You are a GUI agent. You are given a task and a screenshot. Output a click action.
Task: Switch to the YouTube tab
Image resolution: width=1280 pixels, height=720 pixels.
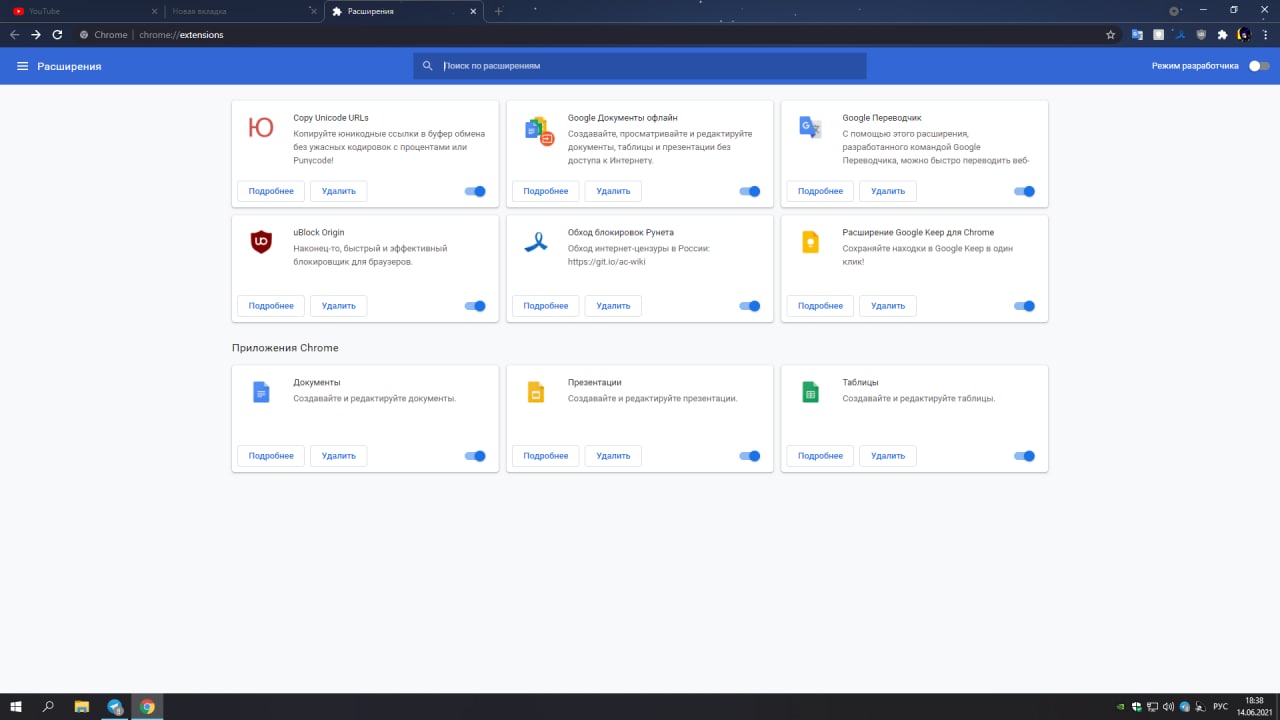[x=82, y=11]
